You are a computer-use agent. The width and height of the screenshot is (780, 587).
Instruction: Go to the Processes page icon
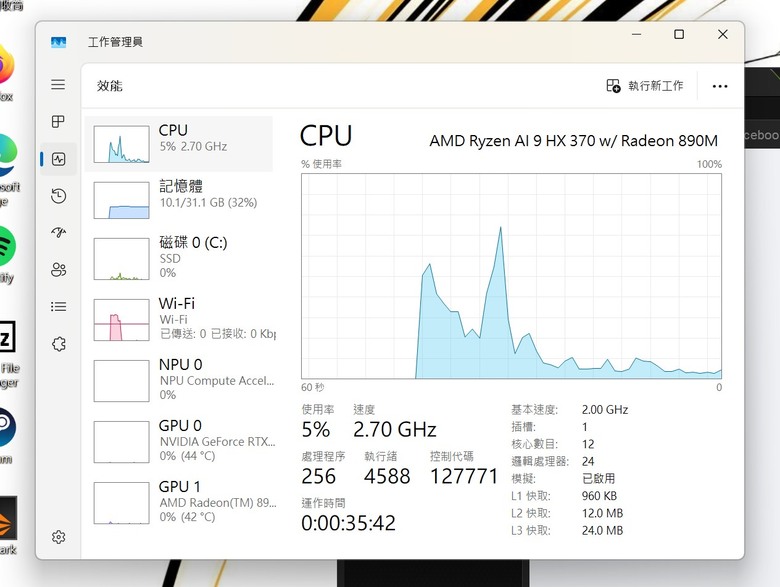(58, 121)
